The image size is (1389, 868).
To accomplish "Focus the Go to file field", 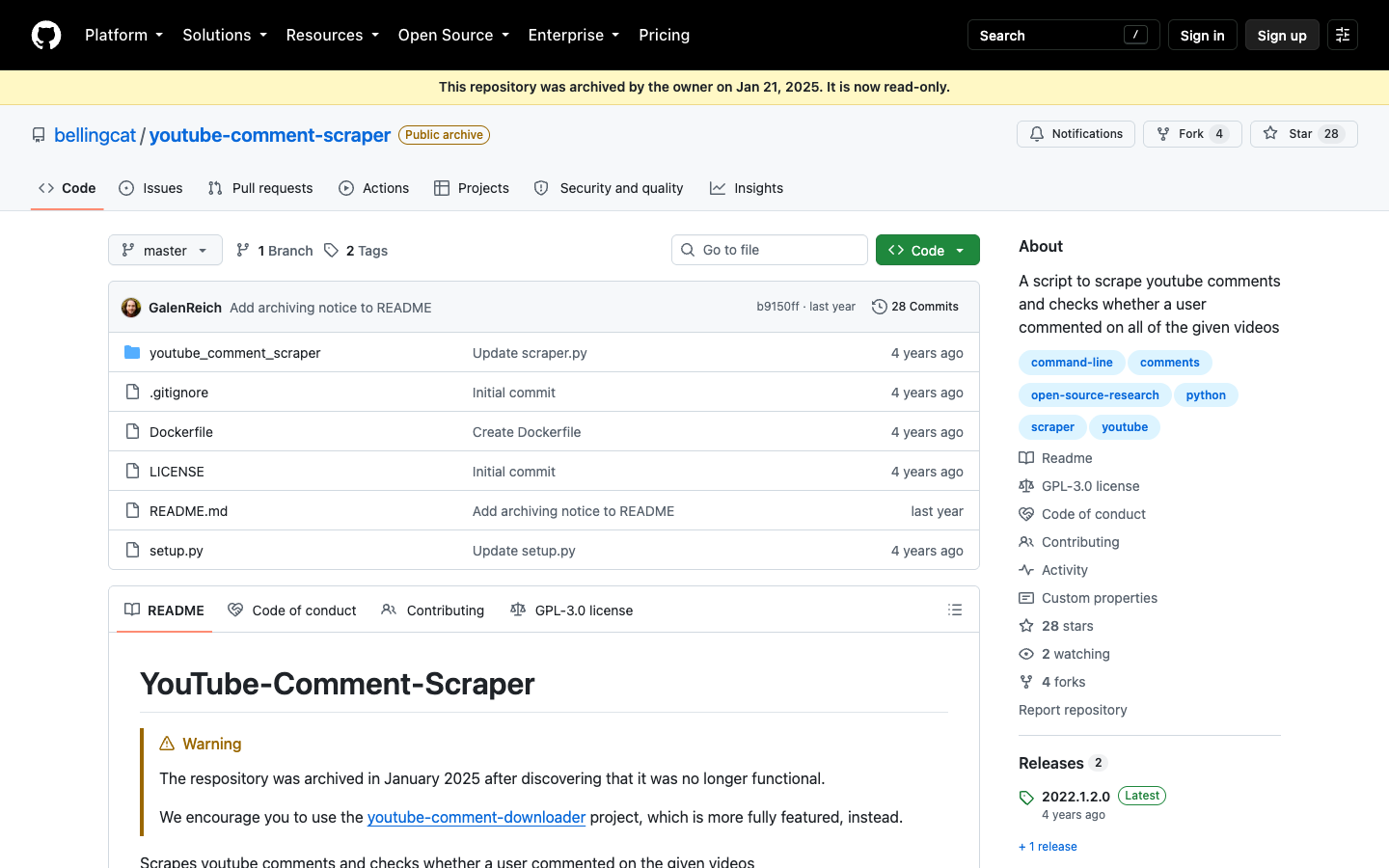I will pyautogui.click(x=770, y=250).
